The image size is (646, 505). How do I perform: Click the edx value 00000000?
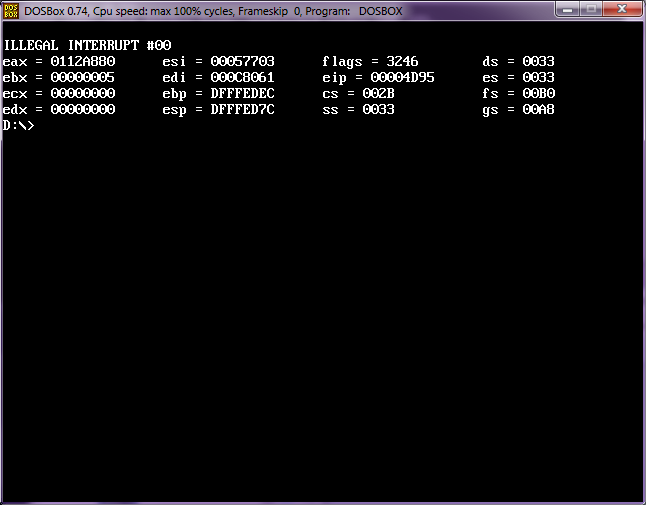(83, 110)
